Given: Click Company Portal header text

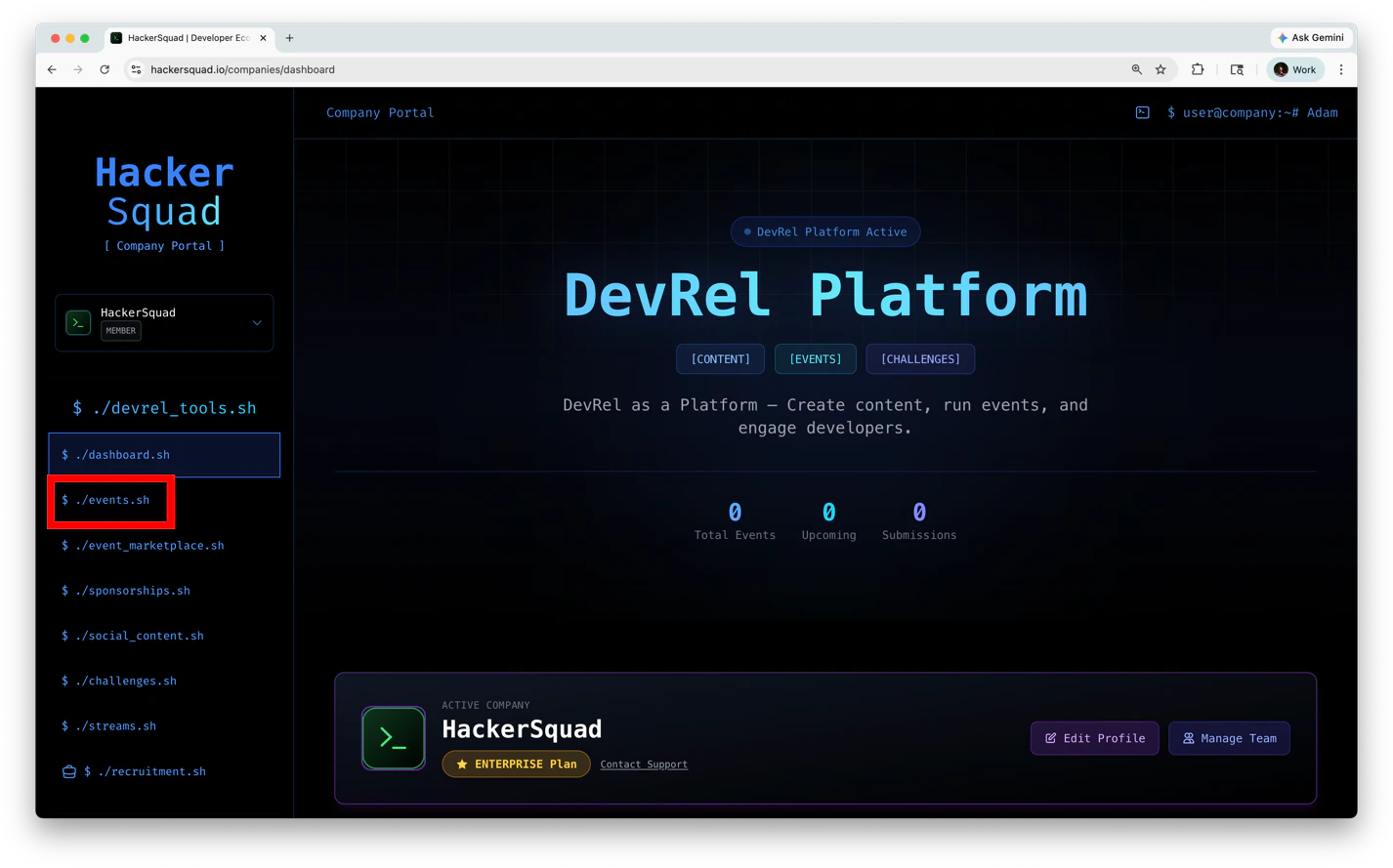Looking at the screenshot, I should click(380, 112).
